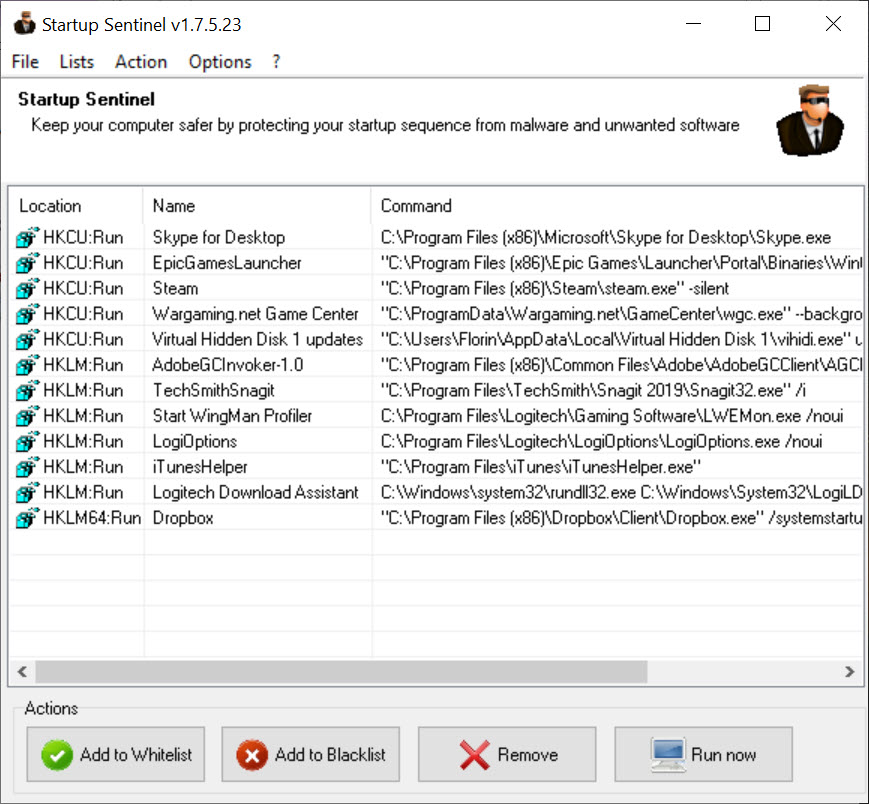The width and height of the screenshot is (869, 804).
Task: Click the Dropbox.exe /systemstartup command cell
Action: tap(621, 518)
